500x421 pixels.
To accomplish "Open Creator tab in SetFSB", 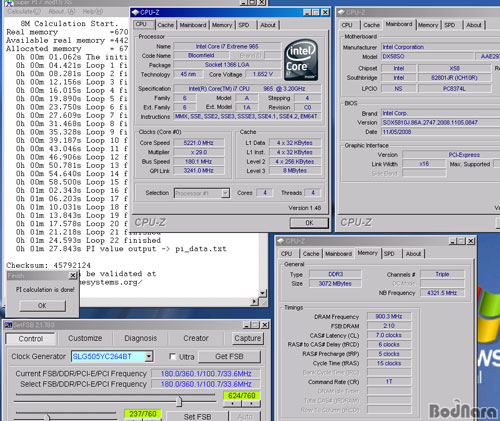I will [x=196, y=338].
